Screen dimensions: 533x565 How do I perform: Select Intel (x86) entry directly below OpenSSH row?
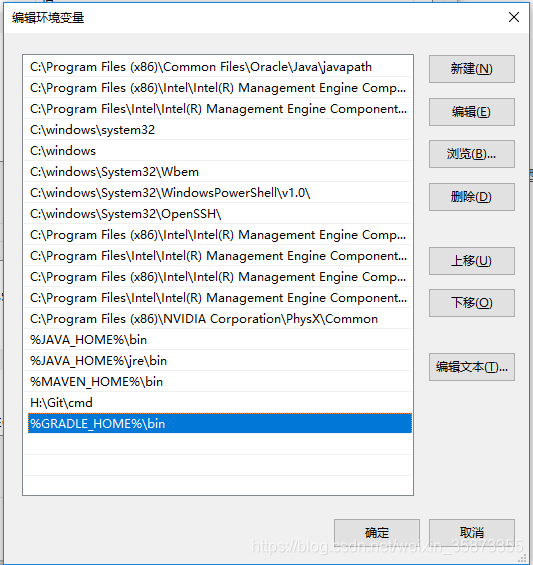click(218, 235)
